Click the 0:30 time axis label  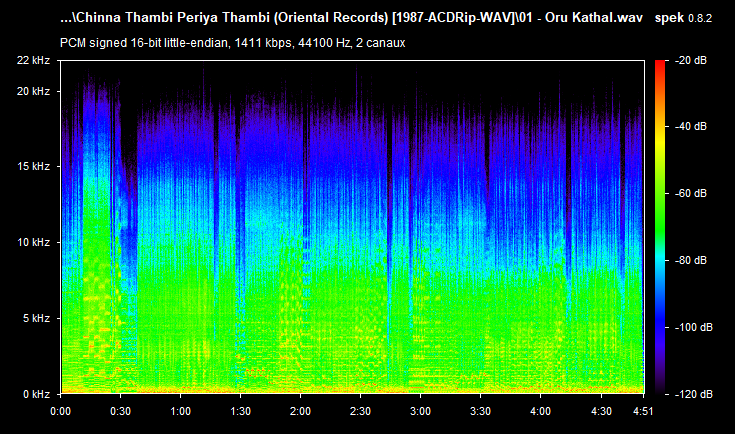[x=120, y=412]
